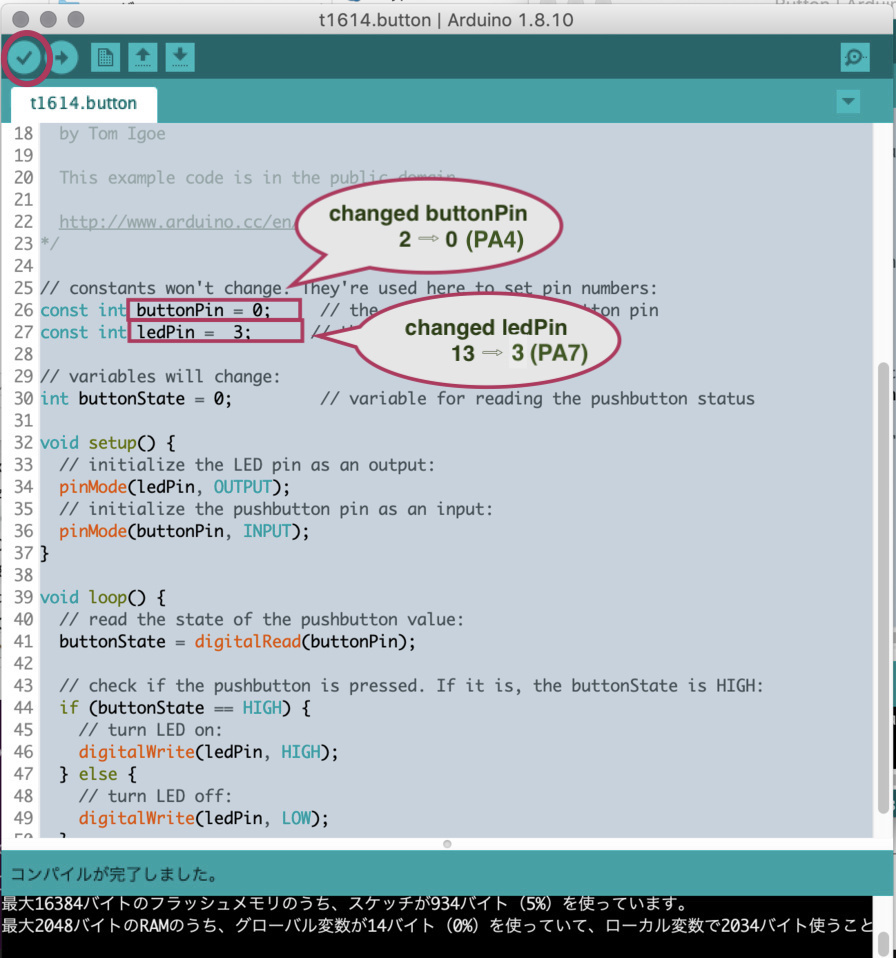The image size is (896, 958).
Task: Click '// turn LED off:' comment
Action: click(x=155, y=796)
